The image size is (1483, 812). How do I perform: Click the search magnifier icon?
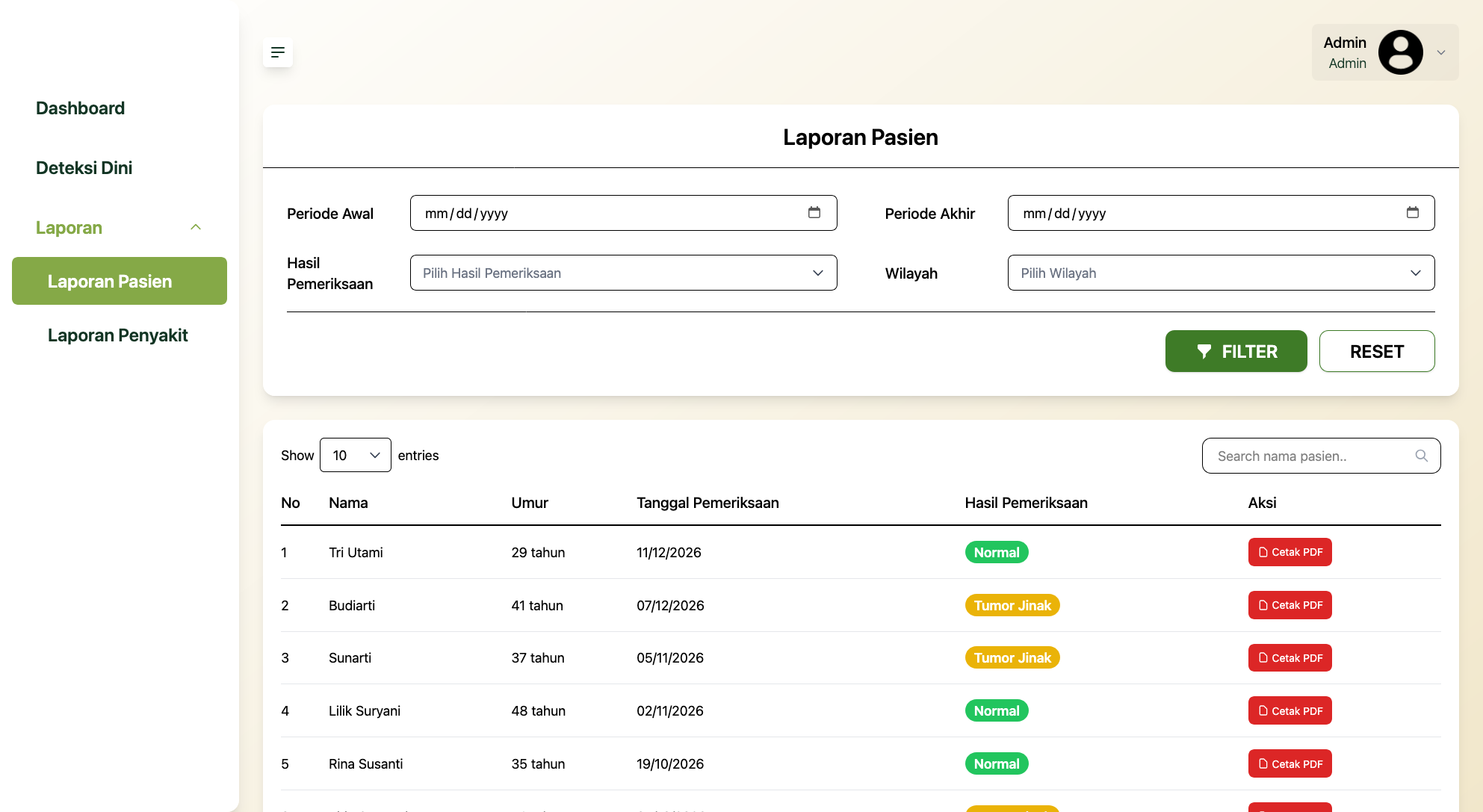(1421, 456)
